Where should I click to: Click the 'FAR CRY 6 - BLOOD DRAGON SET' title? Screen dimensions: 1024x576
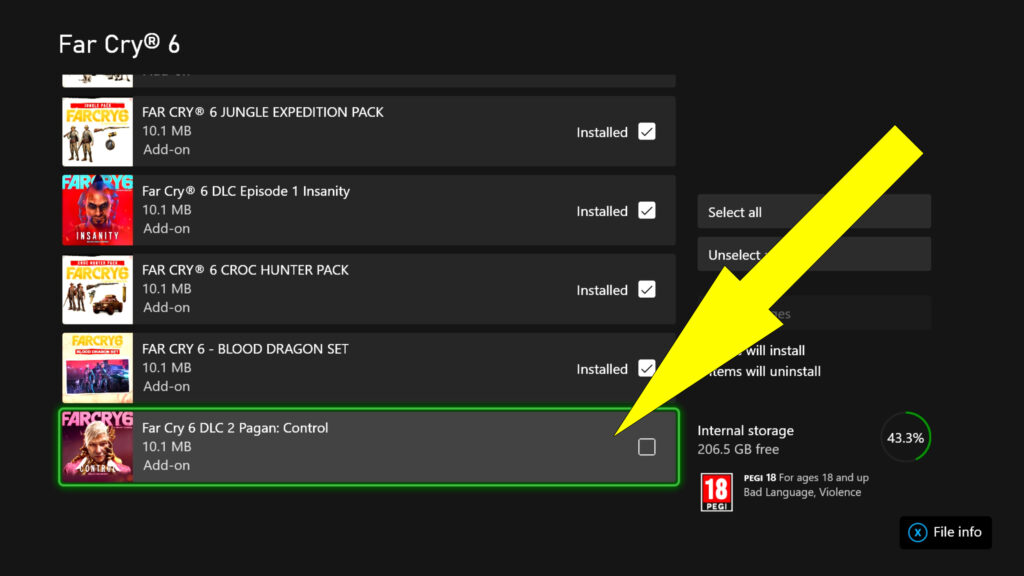pos(246,349)
